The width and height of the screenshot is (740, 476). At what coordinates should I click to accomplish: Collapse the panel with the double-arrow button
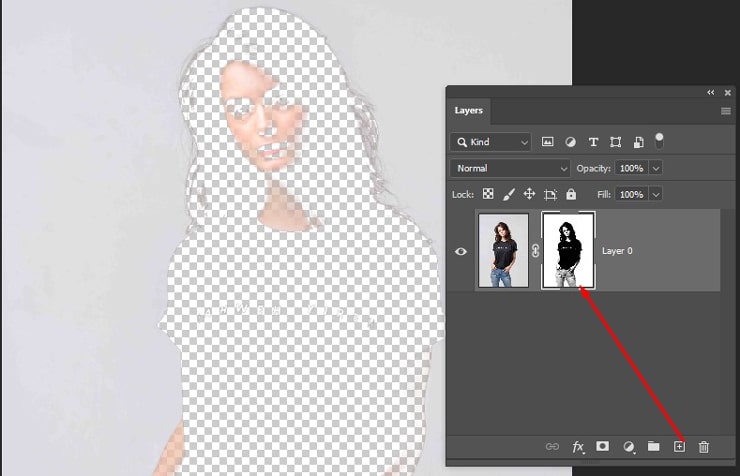[x=711, y=91]
